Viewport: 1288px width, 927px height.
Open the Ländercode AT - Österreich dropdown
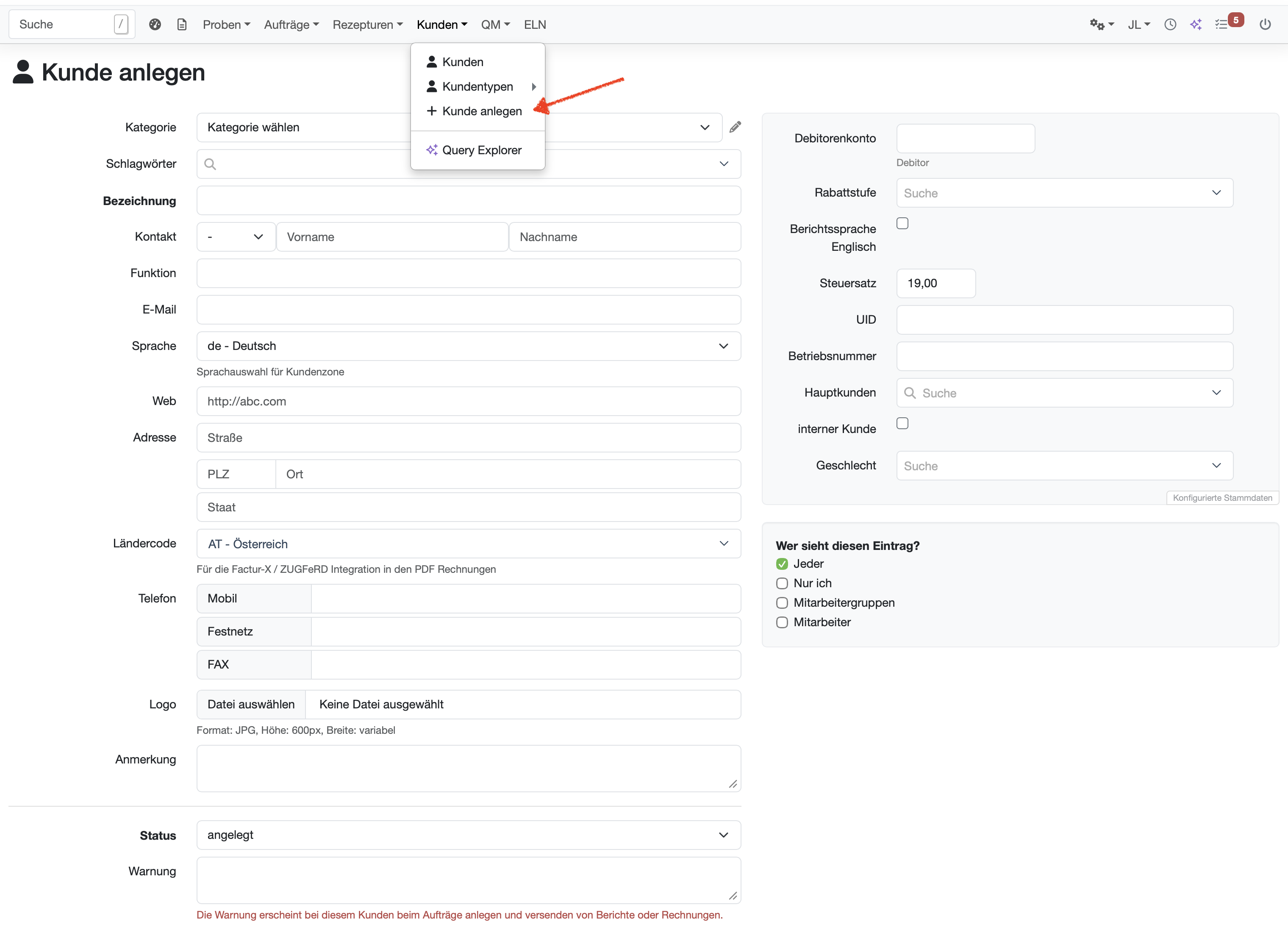(x=469, y=544)
